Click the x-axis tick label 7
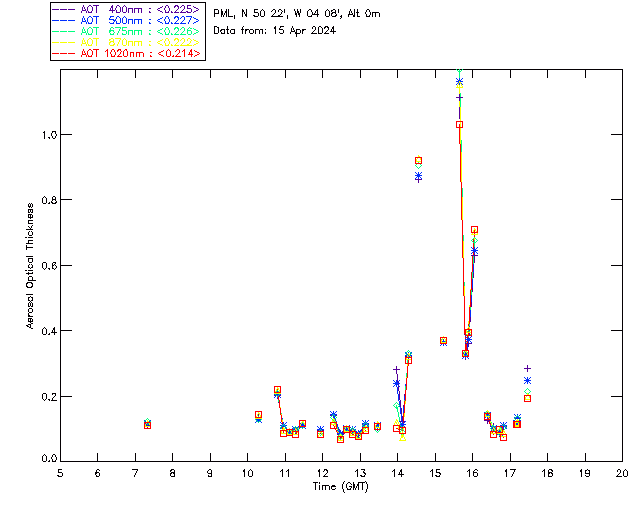The width and height of the screenshot is (640, 512). [135, 473]
